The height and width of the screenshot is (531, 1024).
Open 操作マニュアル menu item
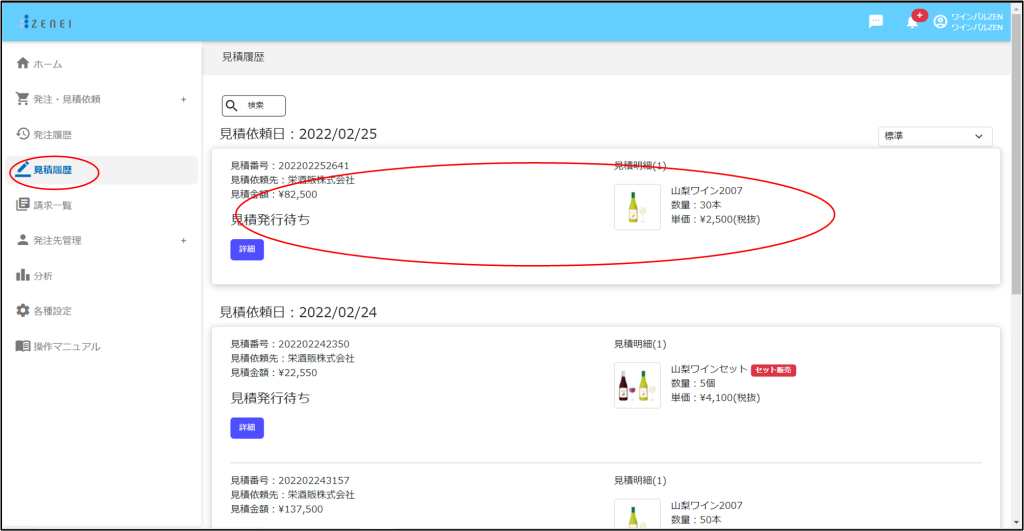click(67, 346)
